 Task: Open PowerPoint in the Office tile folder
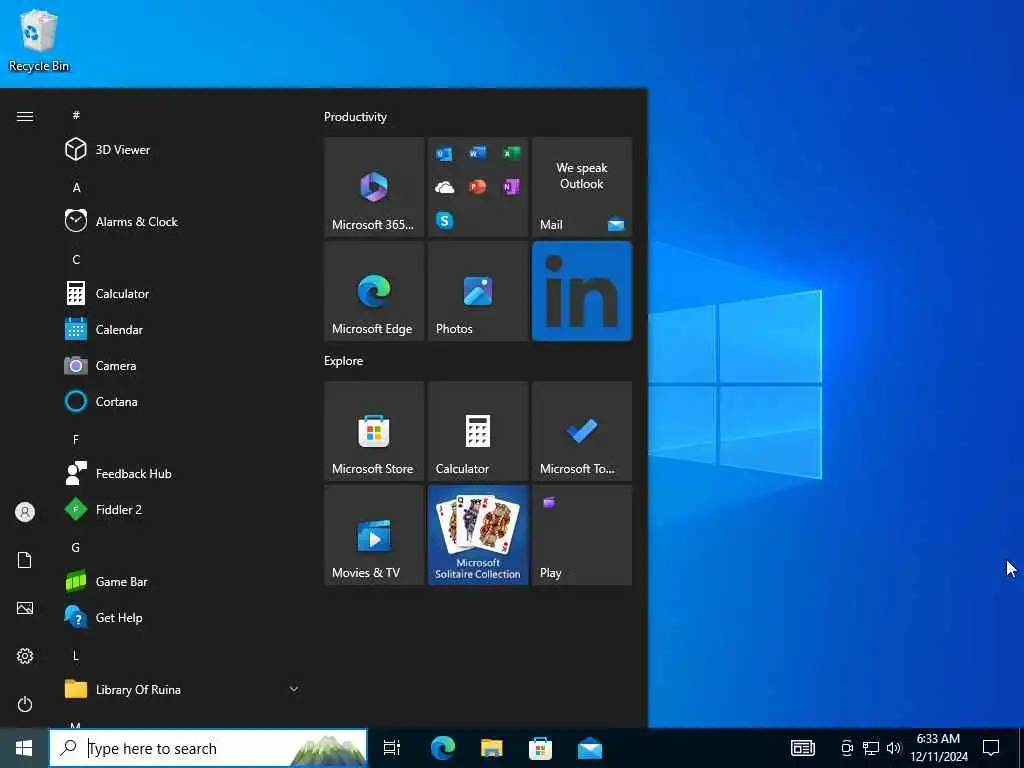(477, 187)
